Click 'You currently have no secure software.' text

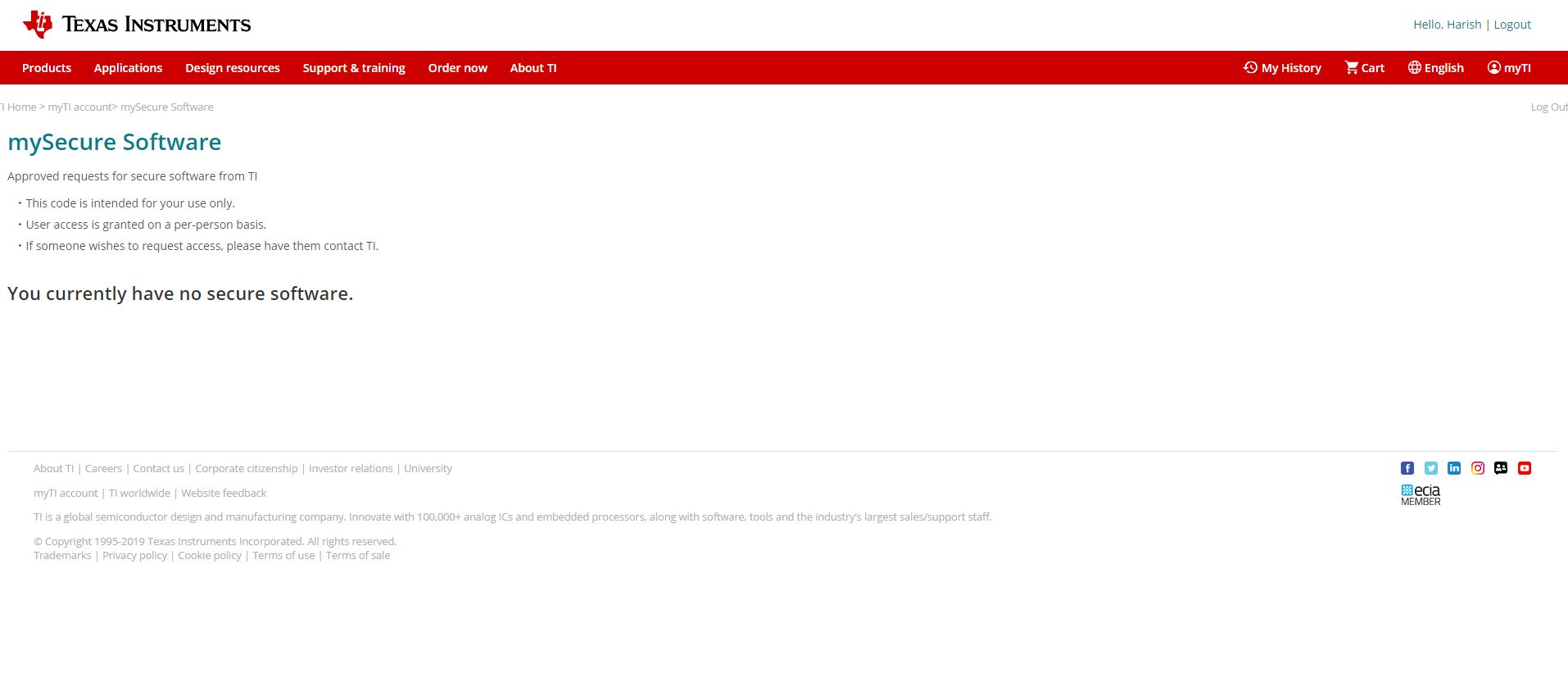tap(180, 293)
